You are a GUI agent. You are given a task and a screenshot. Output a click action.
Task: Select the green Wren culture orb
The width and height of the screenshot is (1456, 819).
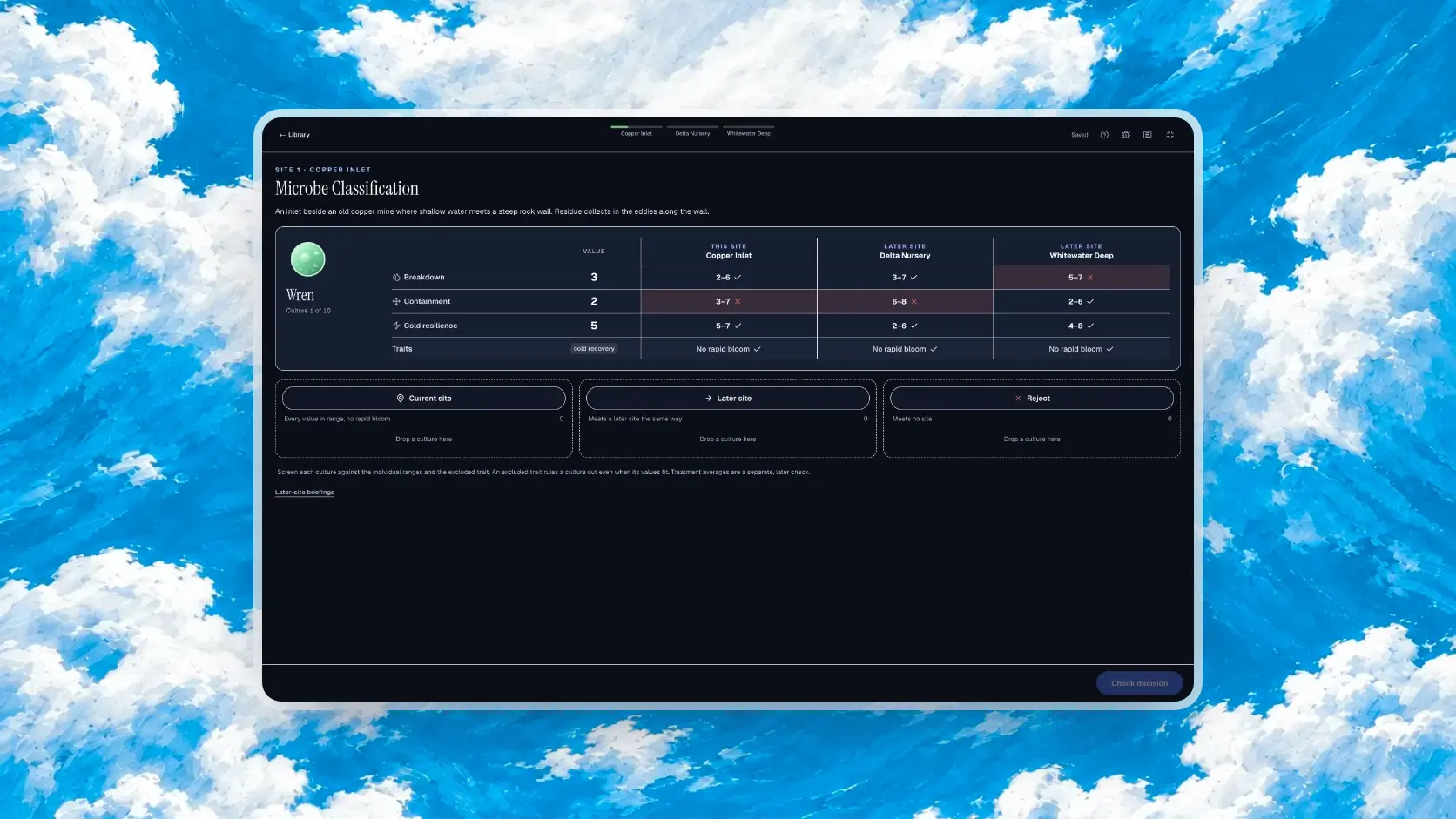coord(307,259)
